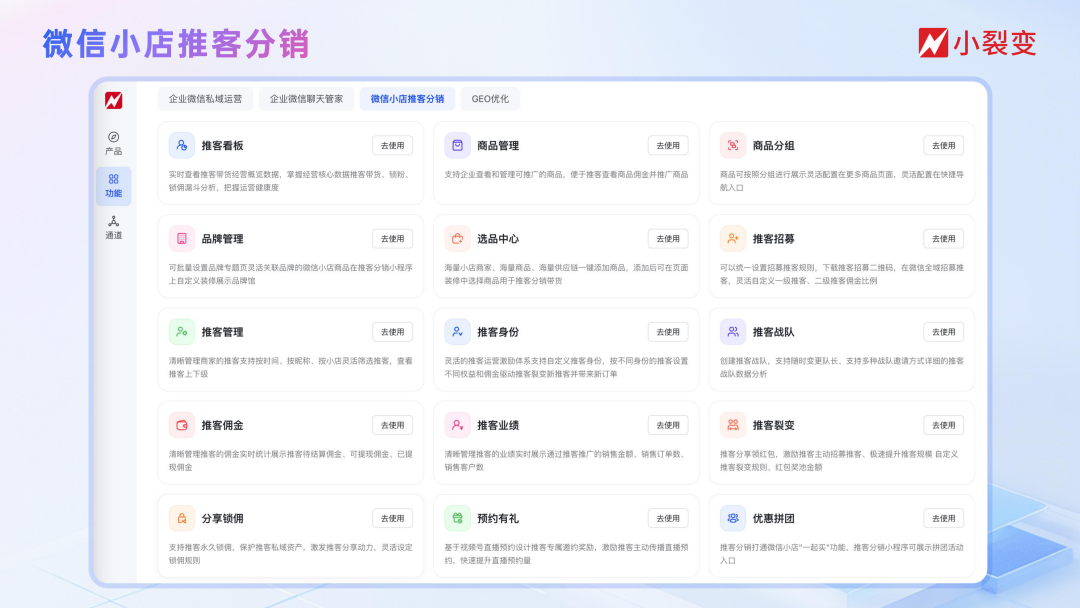Screen dimensions: 1080x608
Task: Select the 推客管理 management icon
Action: 183,332
